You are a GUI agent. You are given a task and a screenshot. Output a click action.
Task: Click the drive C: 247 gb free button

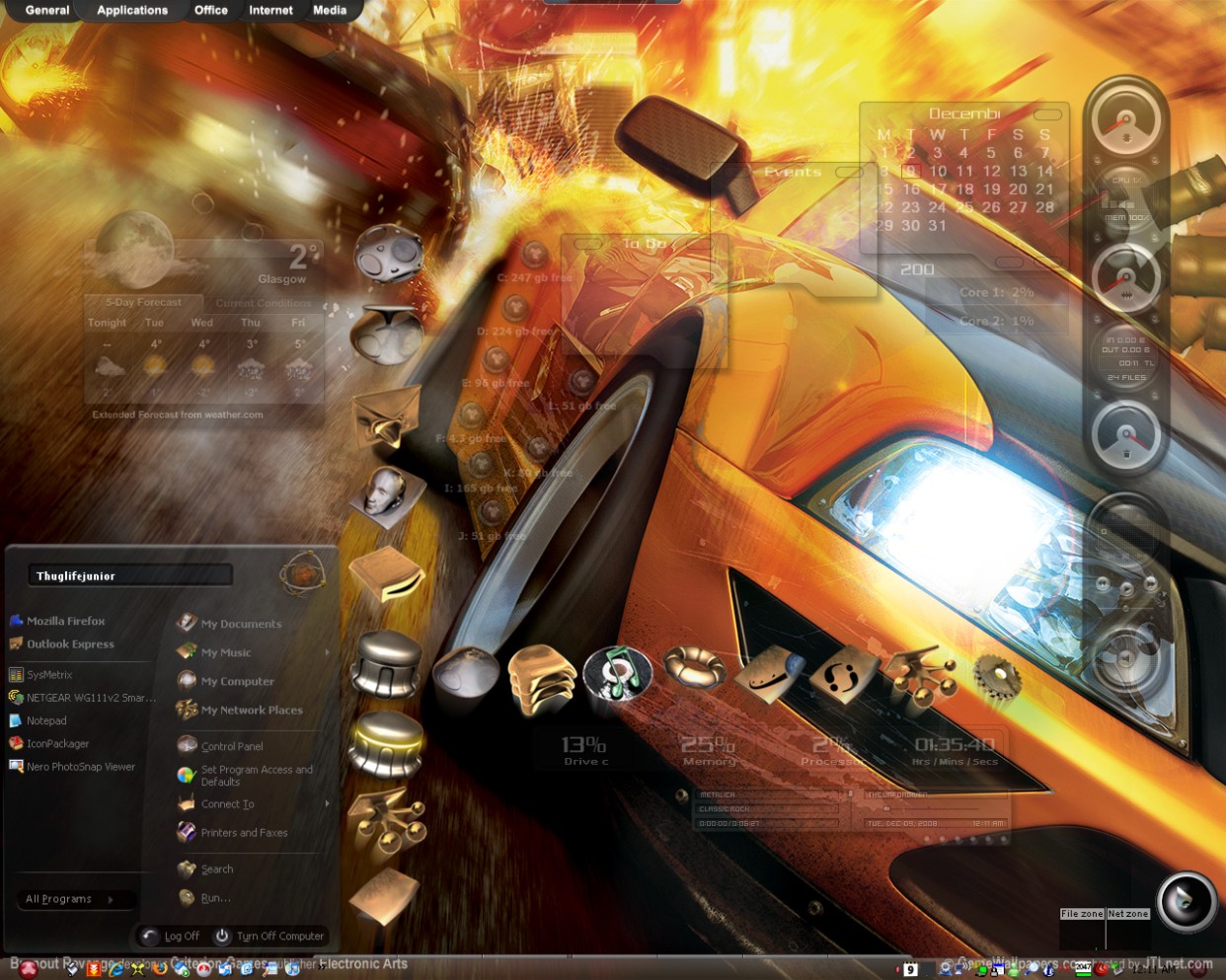(534, 254)
